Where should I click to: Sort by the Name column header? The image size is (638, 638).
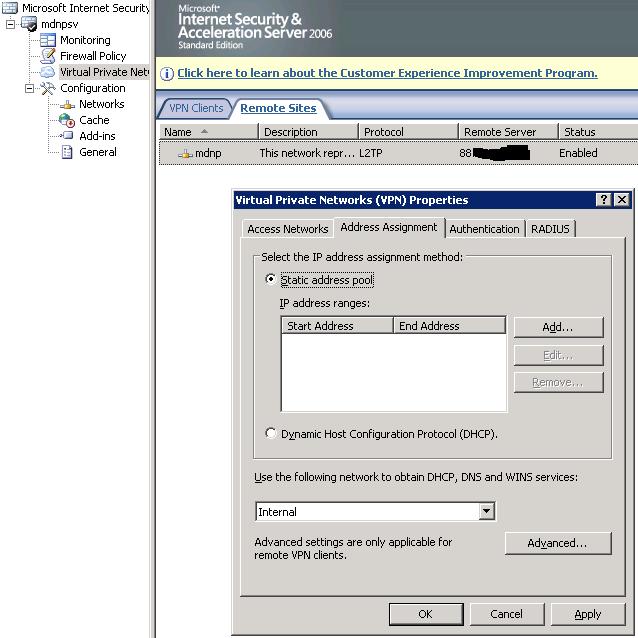tap(208, 132)
